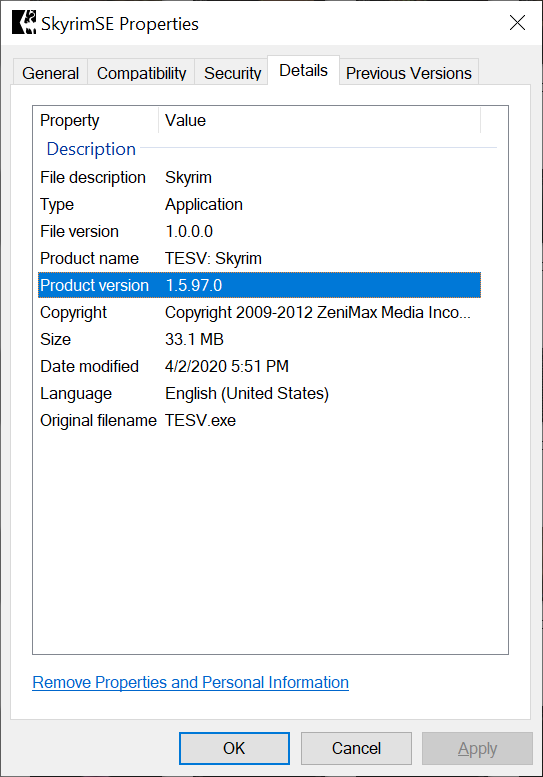543x777 pixels.
Task: Close the SkyrimSE Properties dialog
Action: click(x=517, y=22)
